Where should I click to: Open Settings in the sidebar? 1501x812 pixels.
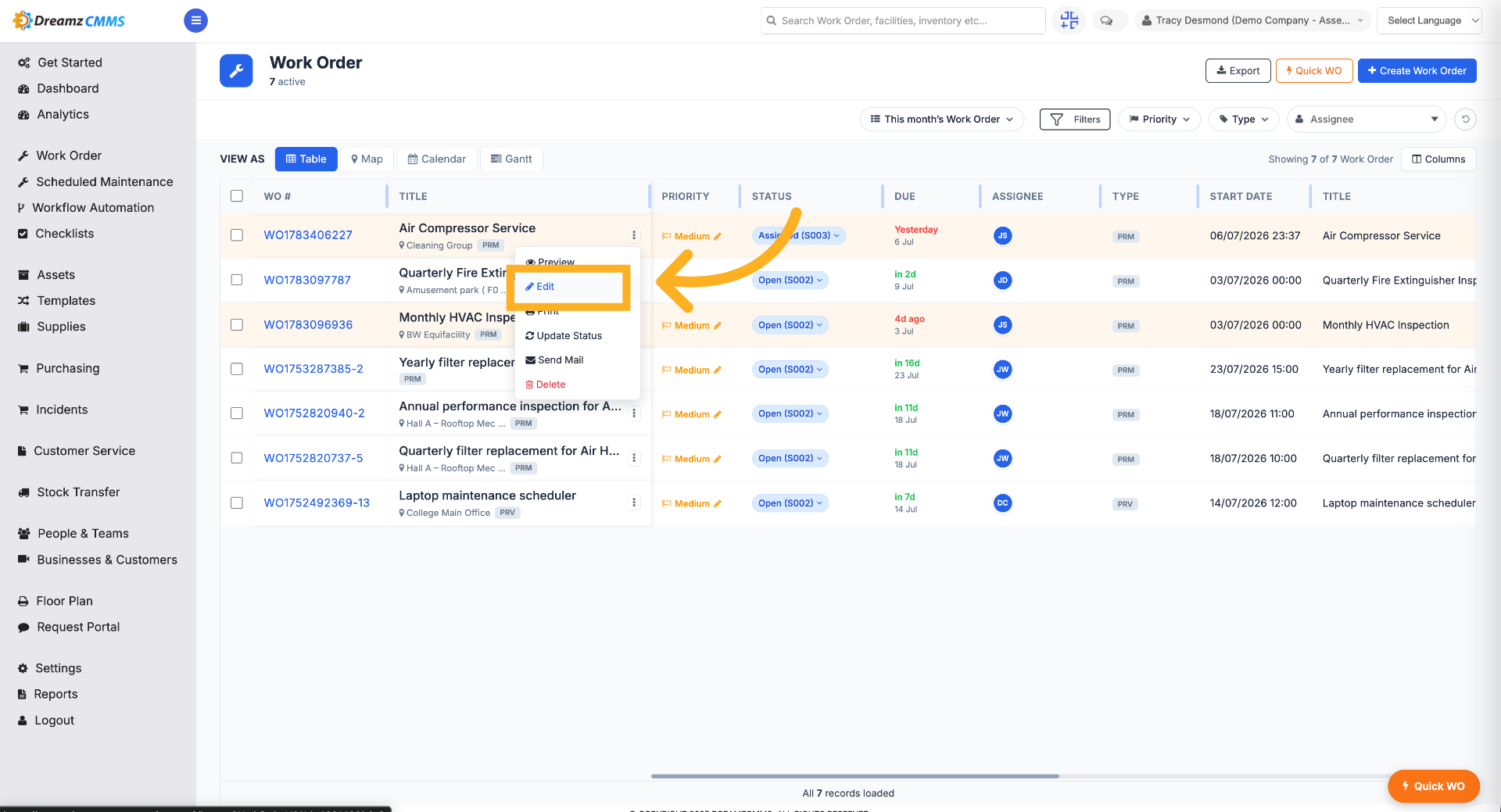pyautogui.click(x=58, y=667)
